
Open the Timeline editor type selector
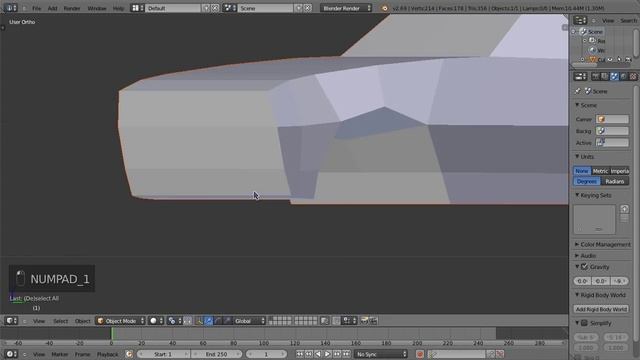coord(11,354)
